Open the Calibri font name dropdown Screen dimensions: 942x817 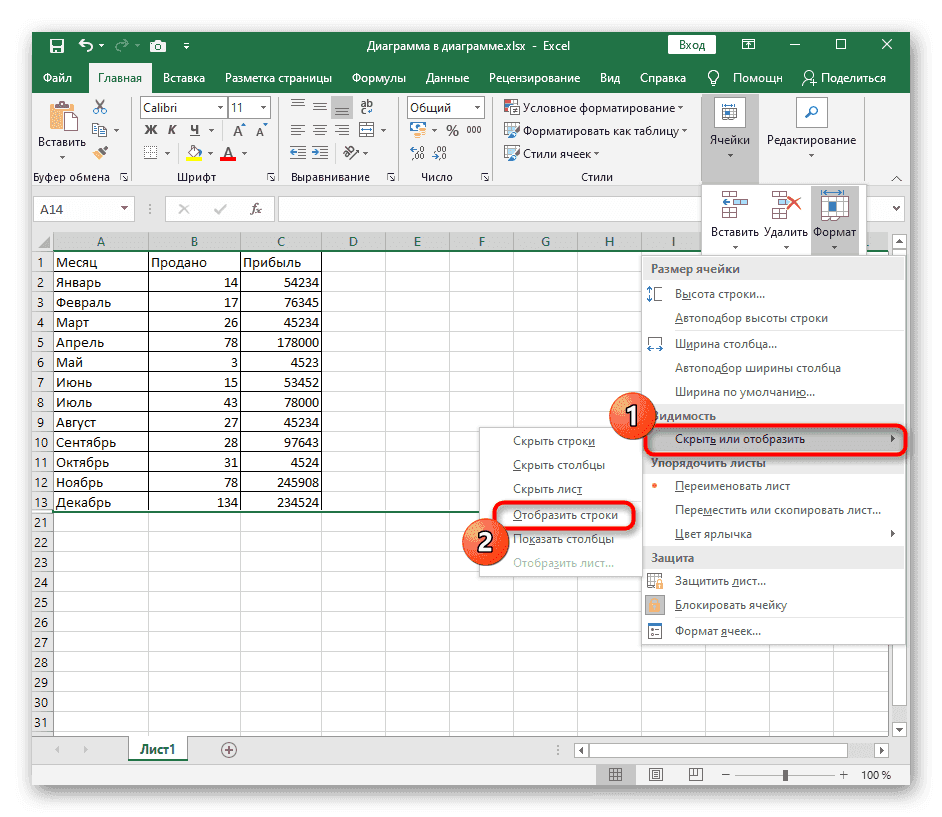219,108
